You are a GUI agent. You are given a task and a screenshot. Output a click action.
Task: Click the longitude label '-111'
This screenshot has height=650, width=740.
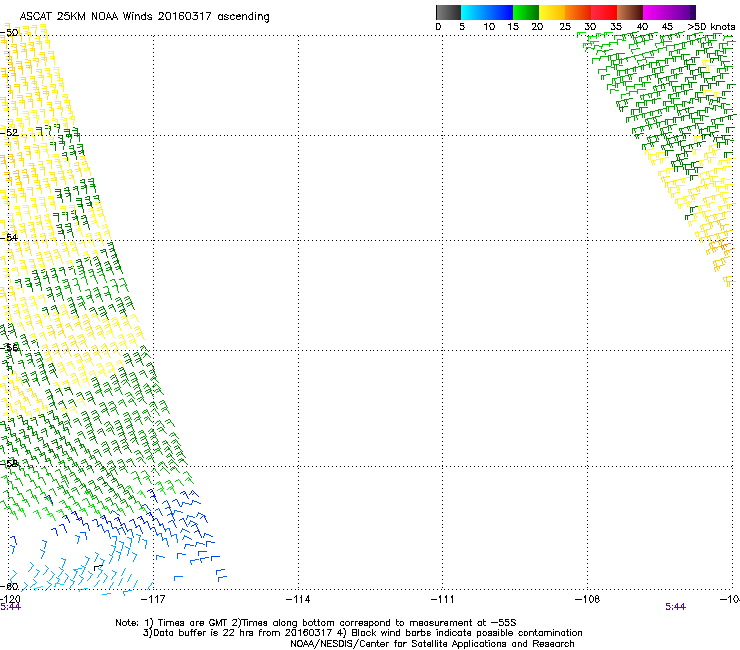coord(442,599)
